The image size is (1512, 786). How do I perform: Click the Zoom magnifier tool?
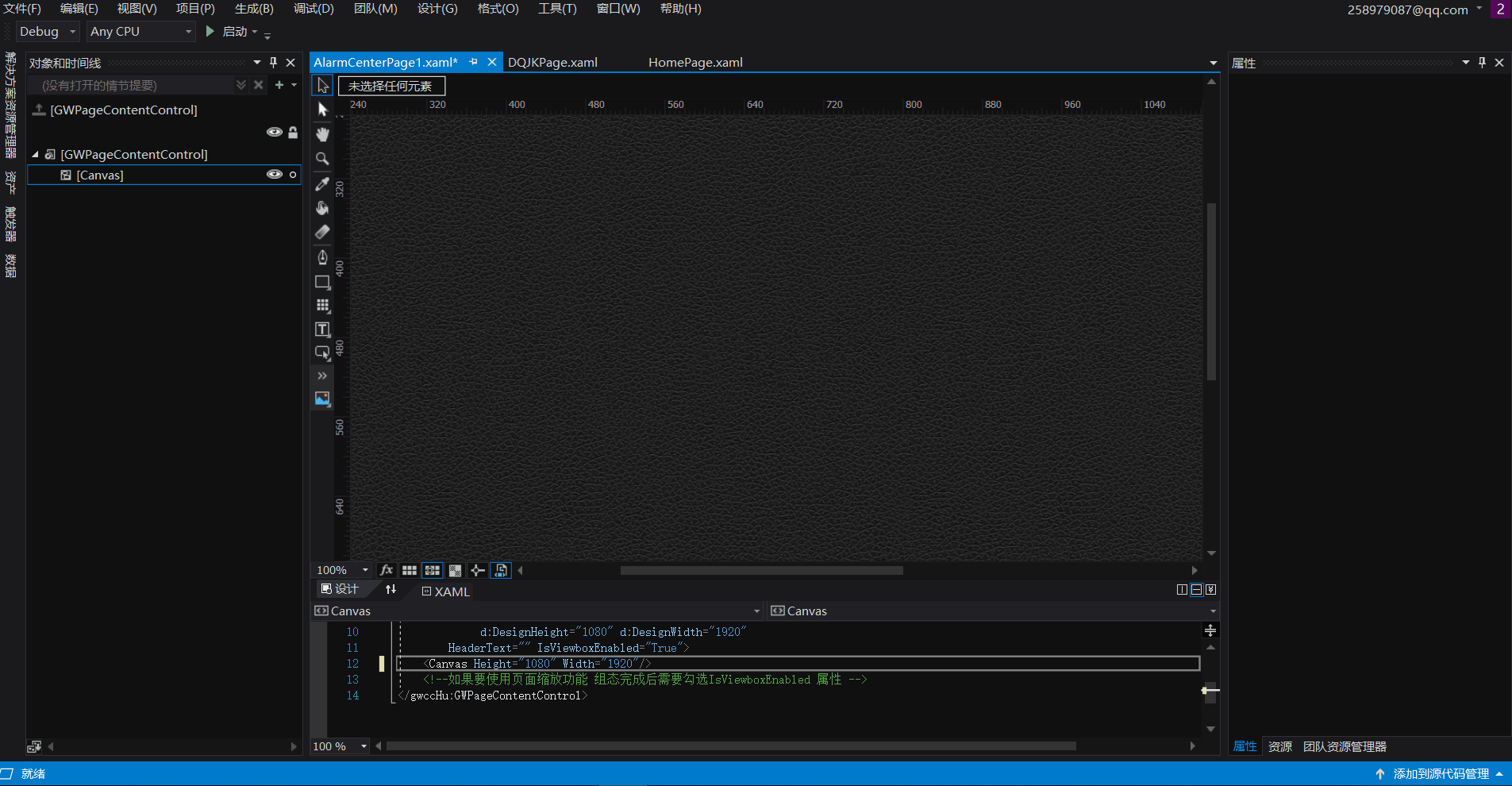coord(322,159)
